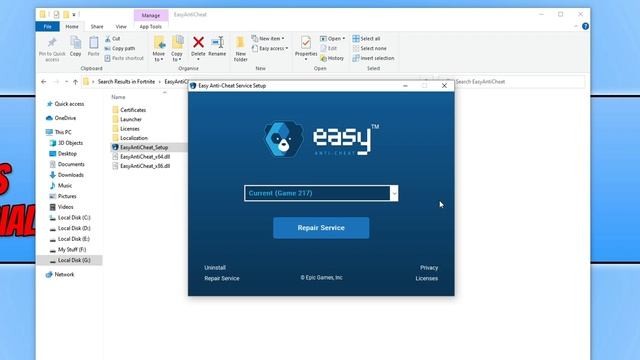Open the Licenses link in setup dialog
Screen dimensions: 640x360
coord(427,278)
